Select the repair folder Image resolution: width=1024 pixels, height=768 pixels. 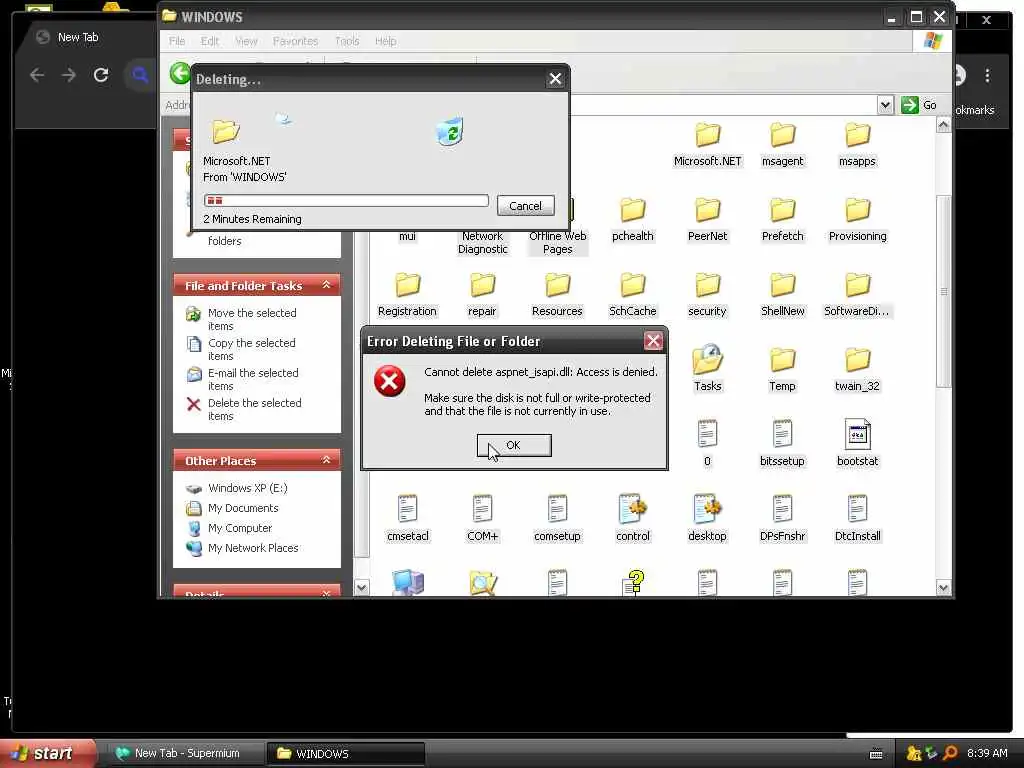click(x=482, y=295)
